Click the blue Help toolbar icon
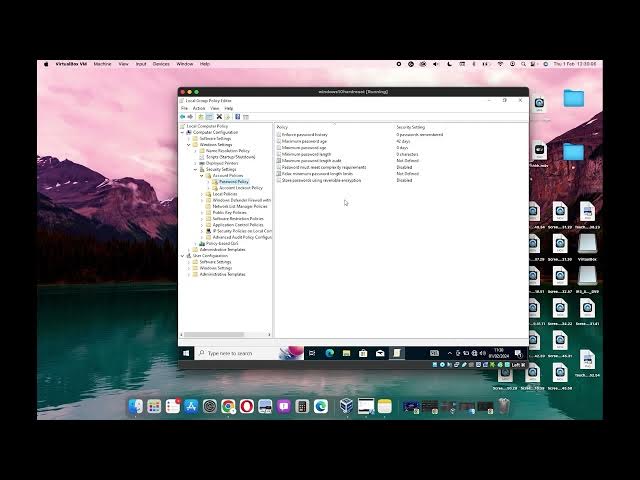Screen dimensions: 640x480 238,117
